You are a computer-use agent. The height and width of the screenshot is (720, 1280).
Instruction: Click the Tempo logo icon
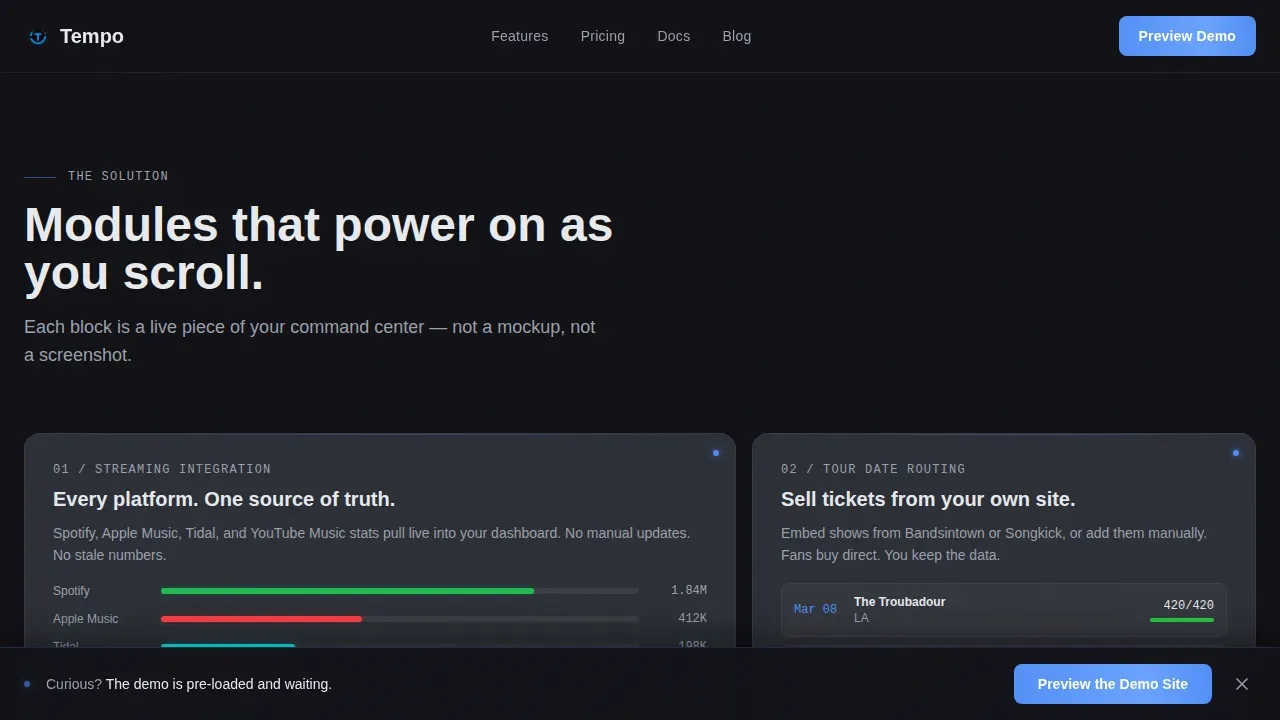click(38, 37)
